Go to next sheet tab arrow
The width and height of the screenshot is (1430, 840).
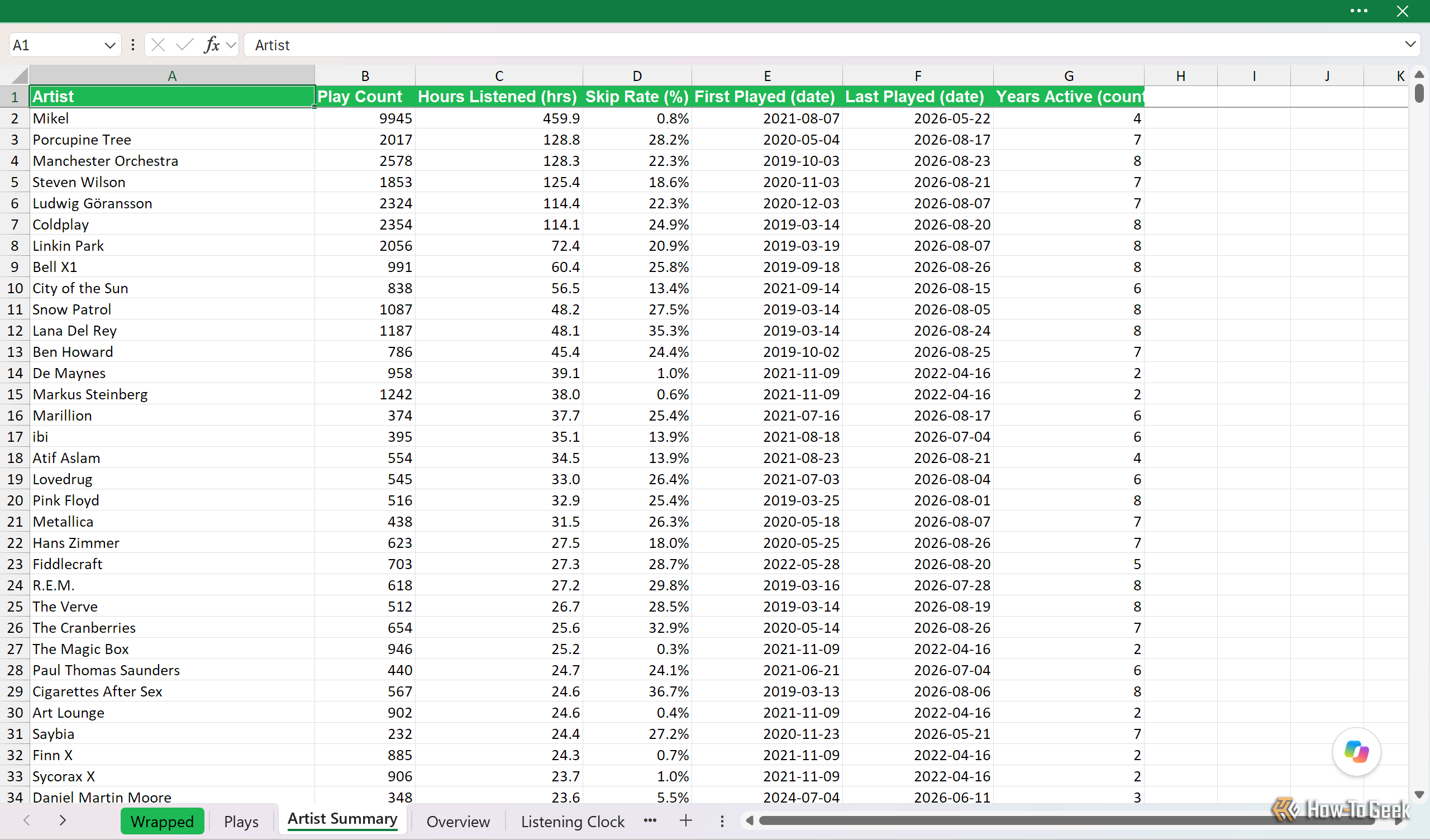pos(63,820)
